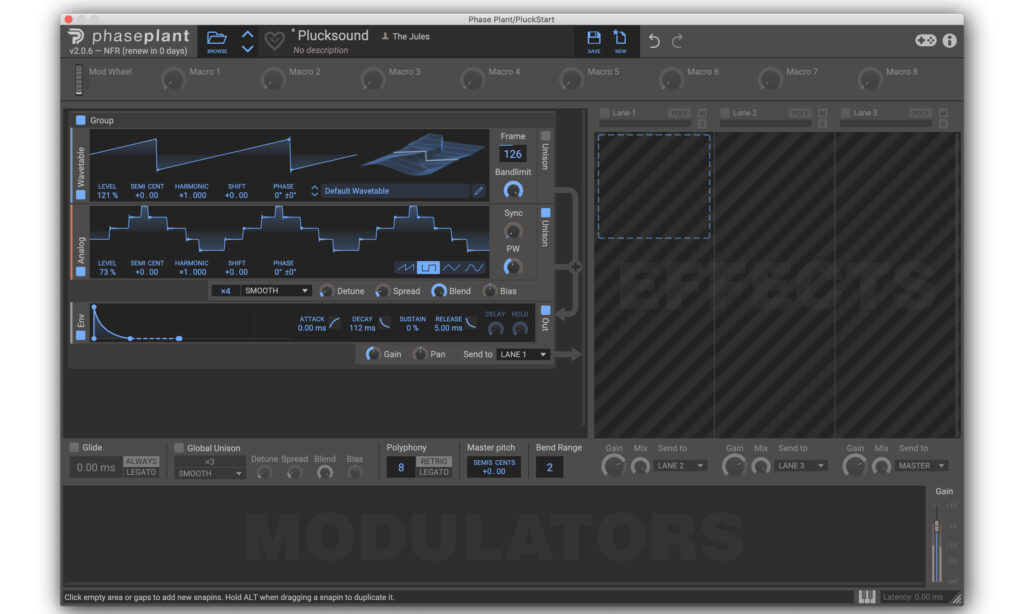Go to the next preset with down arrow
1024x614 pixels.
248,48
